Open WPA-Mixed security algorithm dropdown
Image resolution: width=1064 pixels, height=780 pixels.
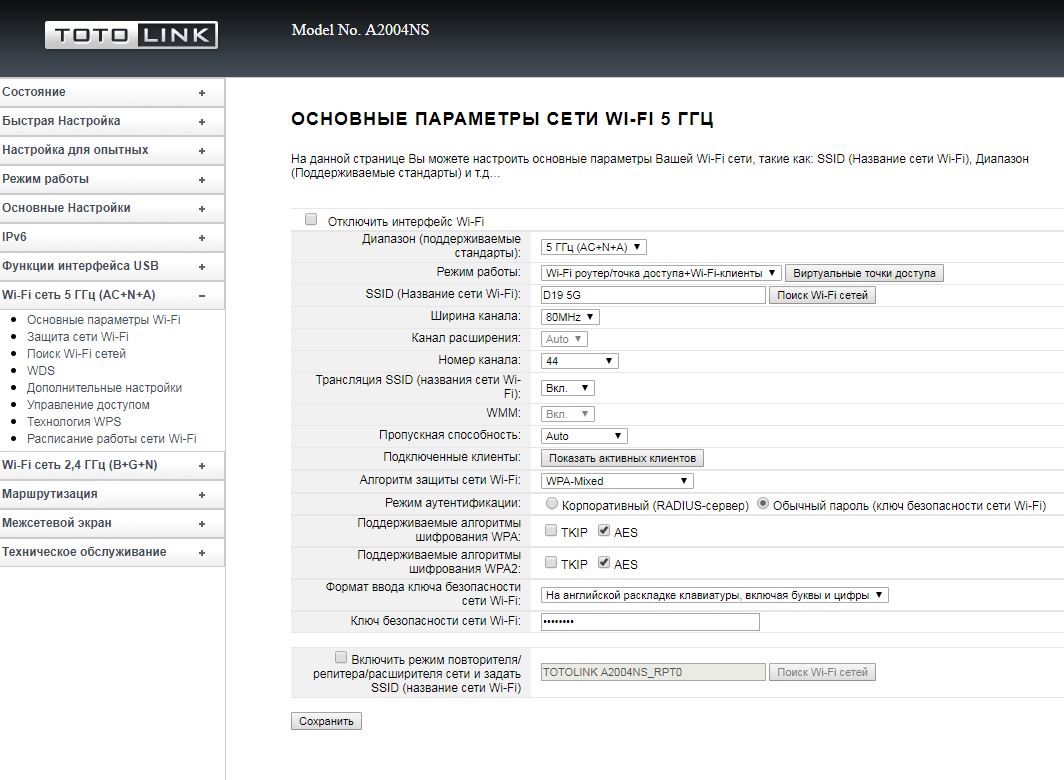(617, 481)
